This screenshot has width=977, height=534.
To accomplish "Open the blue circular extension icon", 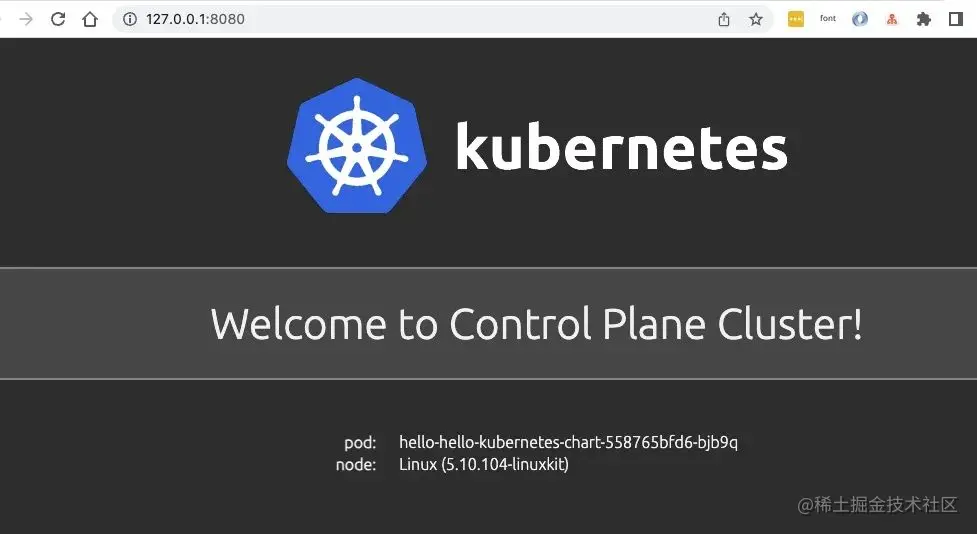I will coord(860,19).
